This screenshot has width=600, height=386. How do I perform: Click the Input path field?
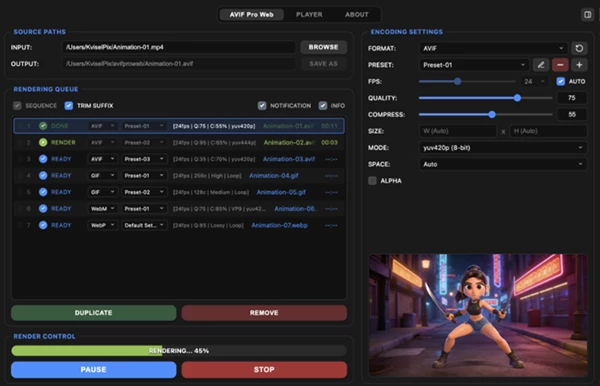pyautogui.click(x=179, y=47)
